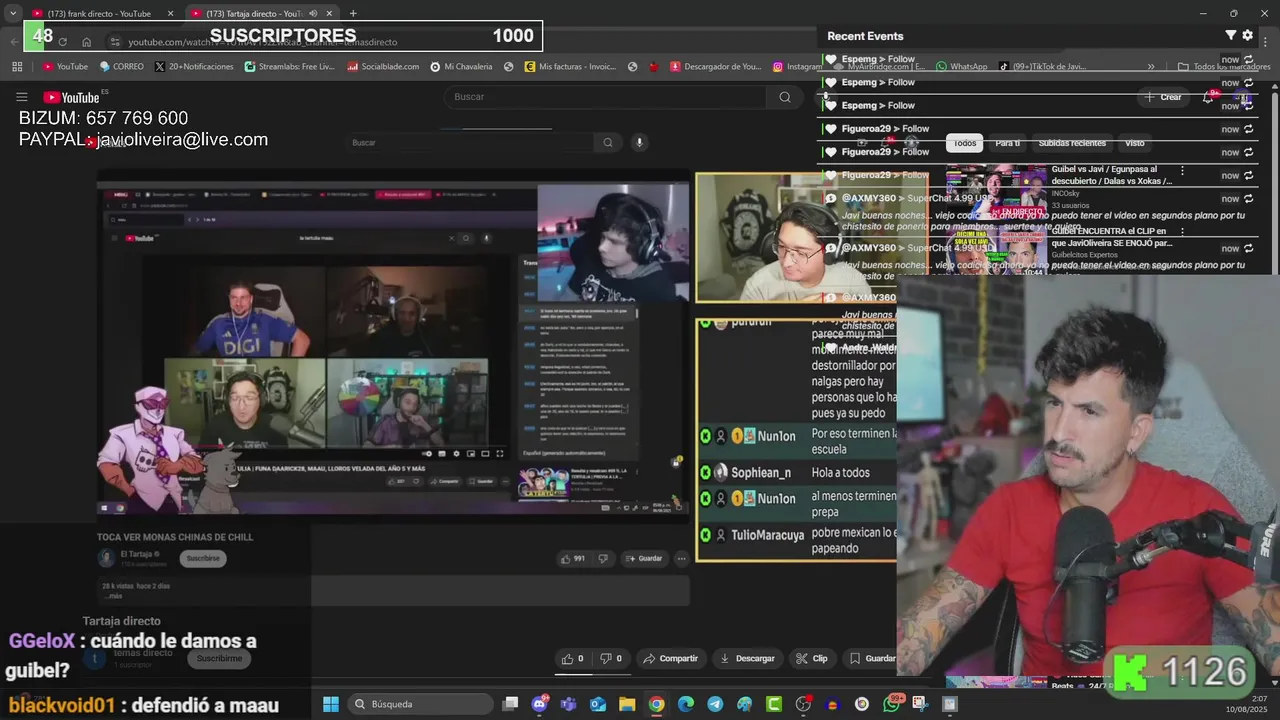Viewport: 1280px width, 720px height.
Task: Mute the Tartaja directo tab audio
Action: coord(313,14)
